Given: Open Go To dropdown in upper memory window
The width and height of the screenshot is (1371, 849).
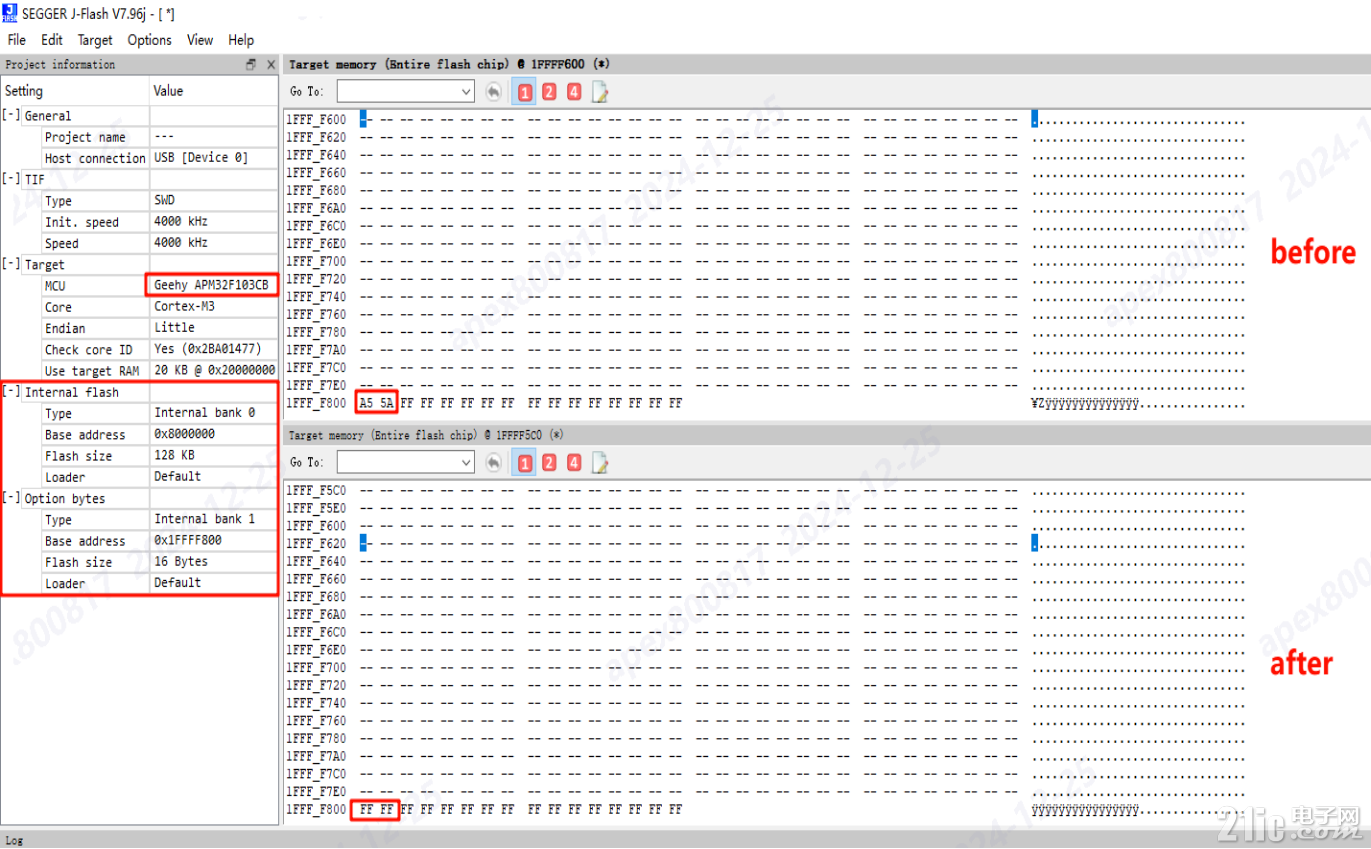Looking at the screenshot, I should tap(465, 92).
